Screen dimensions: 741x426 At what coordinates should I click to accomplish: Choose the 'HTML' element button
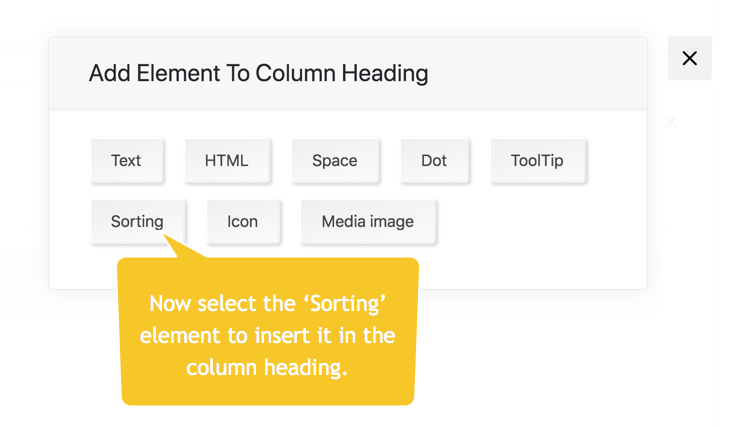226,160
